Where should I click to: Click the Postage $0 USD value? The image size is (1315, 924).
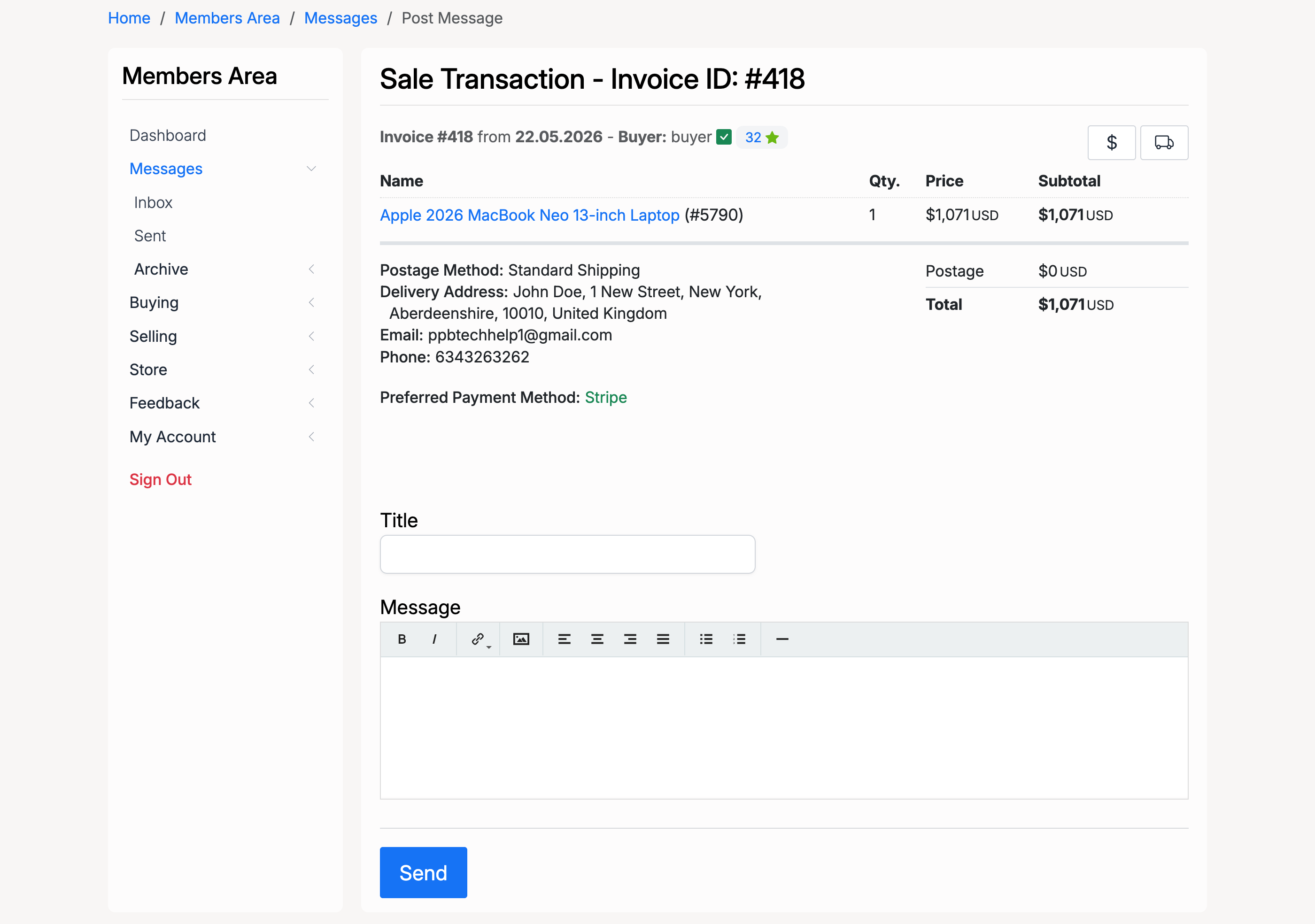(x=1062, y=271)
